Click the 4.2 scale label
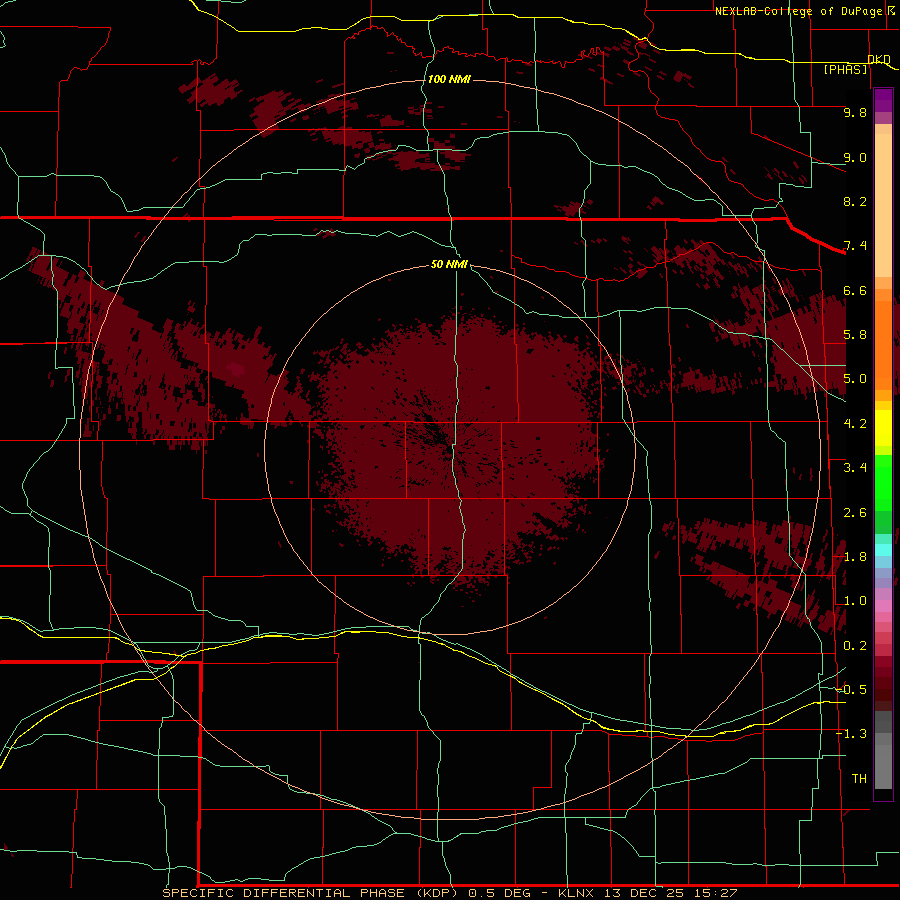 (x=855, y=424)
